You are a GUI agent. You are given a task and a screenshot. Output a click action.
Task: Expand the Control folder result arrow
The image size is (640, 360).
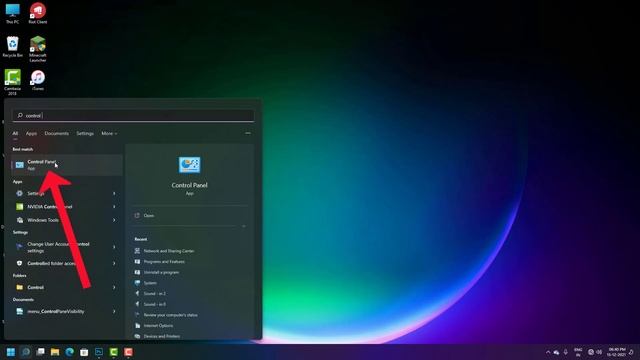[x=114, y=287]
